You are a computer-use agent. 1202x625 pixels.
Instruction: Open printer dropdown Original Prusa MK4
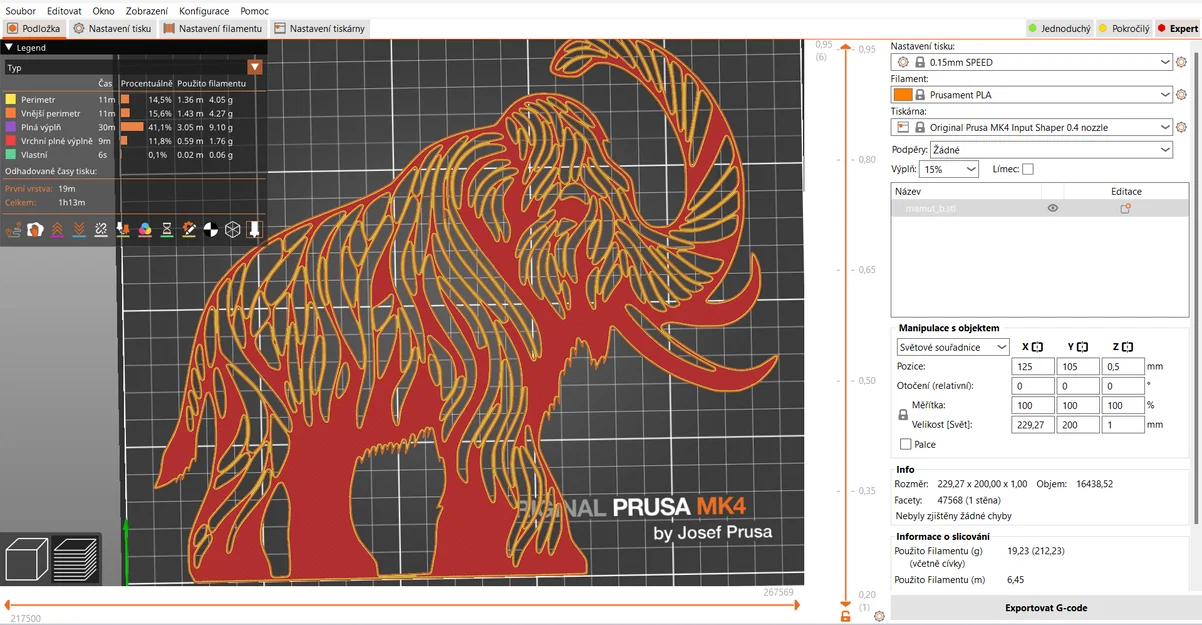tap(1031, 128)
